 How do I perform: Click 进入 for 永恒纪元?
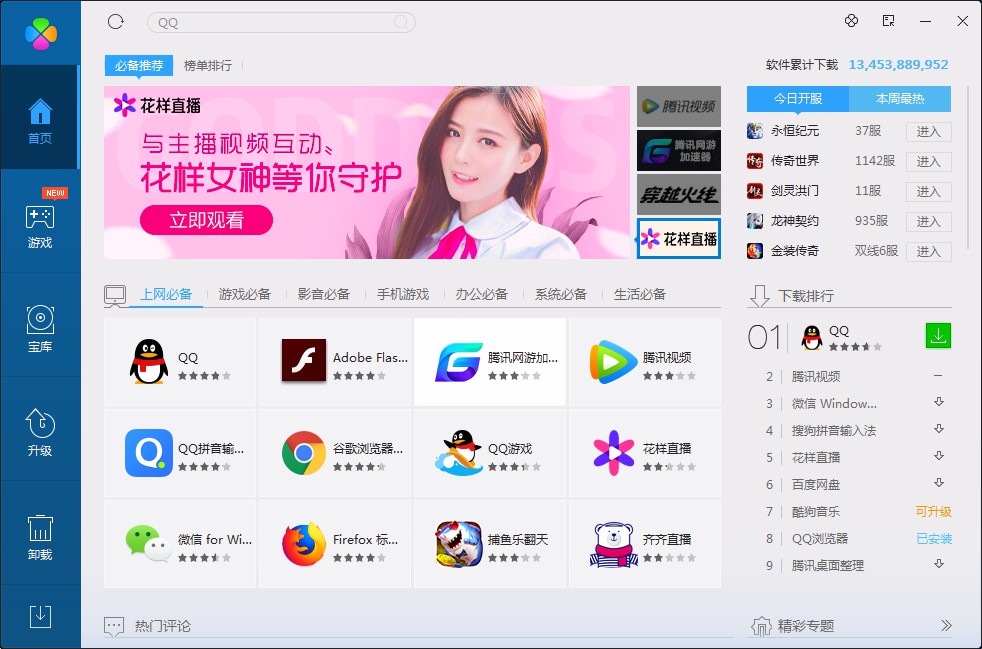[929, 132]
